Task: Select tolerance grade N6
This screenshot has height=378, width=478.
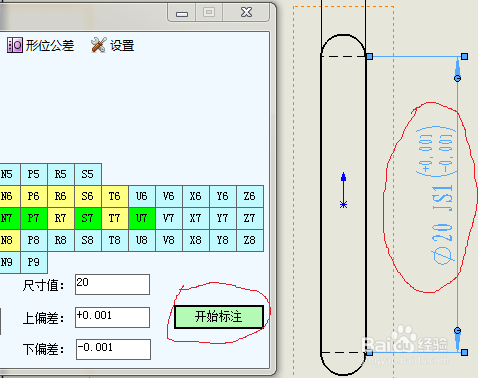Action: 9,196
